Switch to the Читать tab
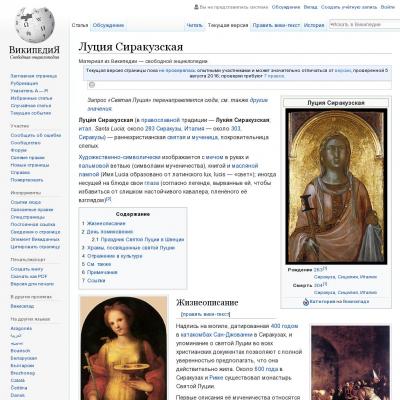This screenshot has height=400, width=400. pos(194,25)
